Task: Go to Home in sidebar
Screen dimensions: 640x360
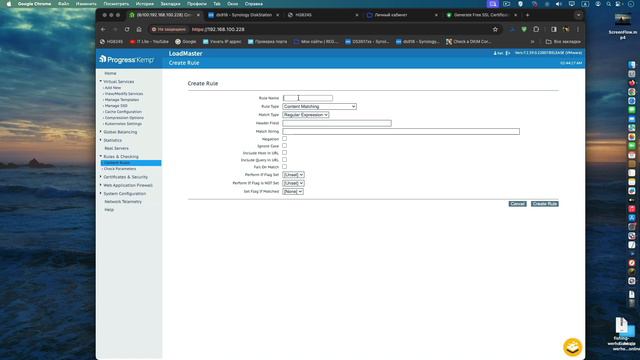Action: pyautogui.click(x=110, y=73)
